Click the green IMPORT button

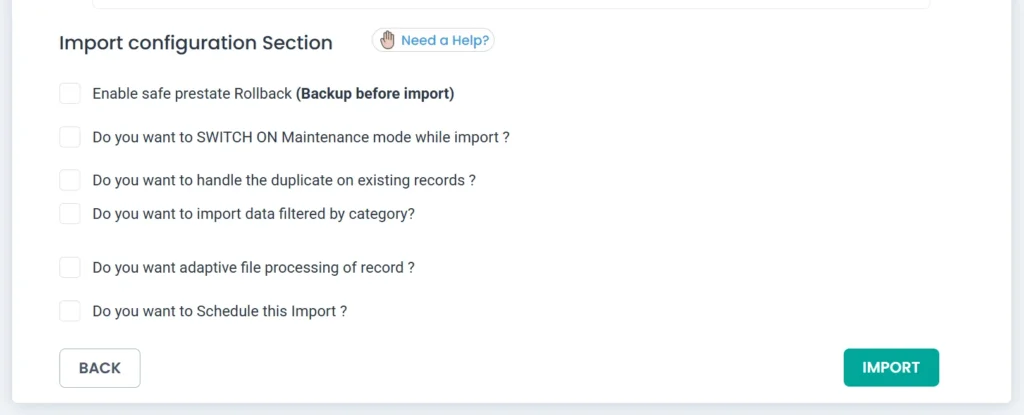[x=891, y=367]
